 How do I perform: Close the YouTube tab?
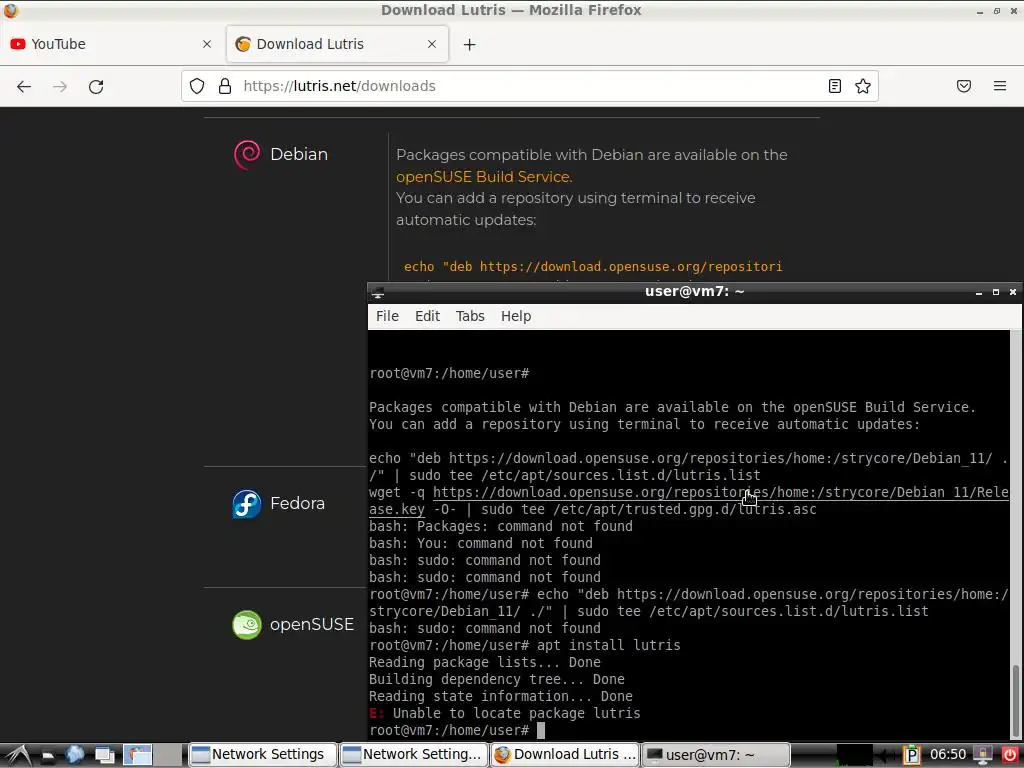(x=207, y=44)
